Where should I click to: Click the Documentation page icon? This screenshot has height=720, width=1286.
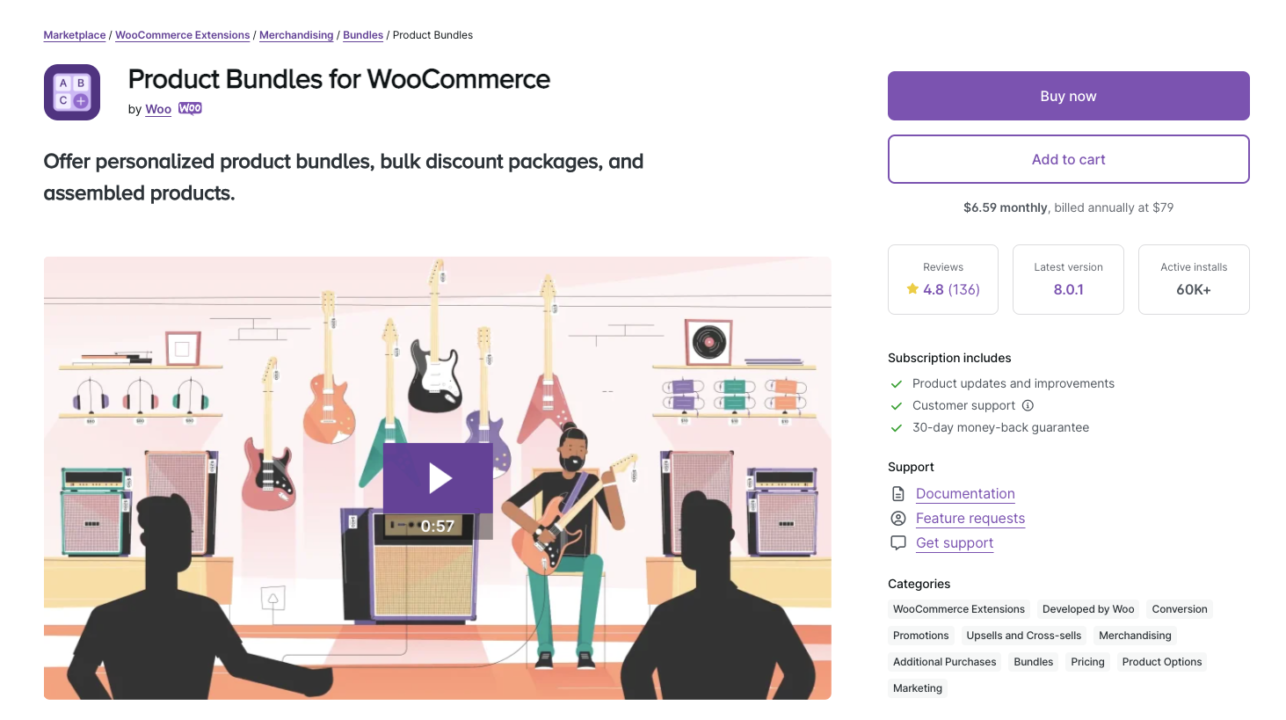[897, 493]
